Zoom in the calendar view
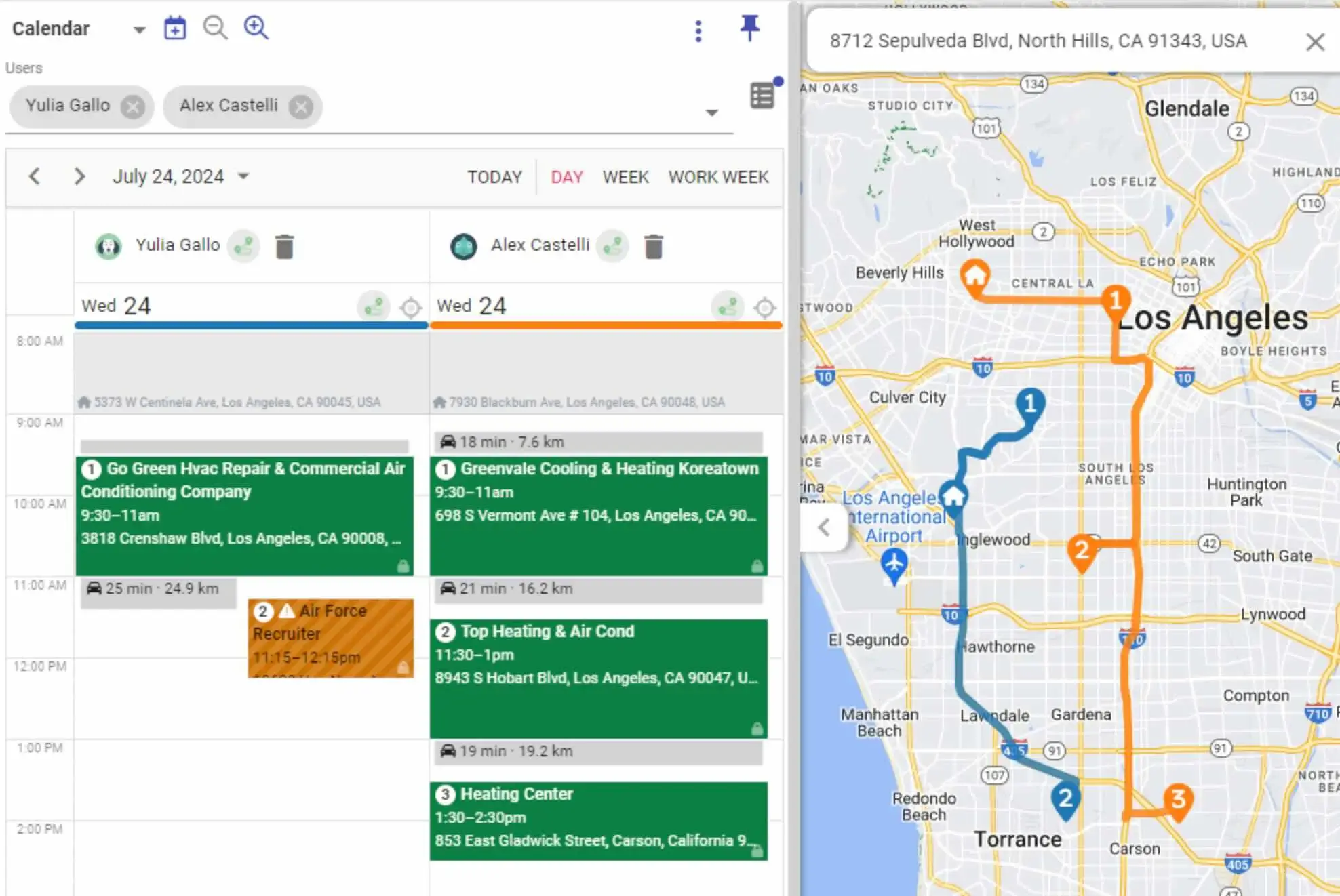 click(256, 28)
